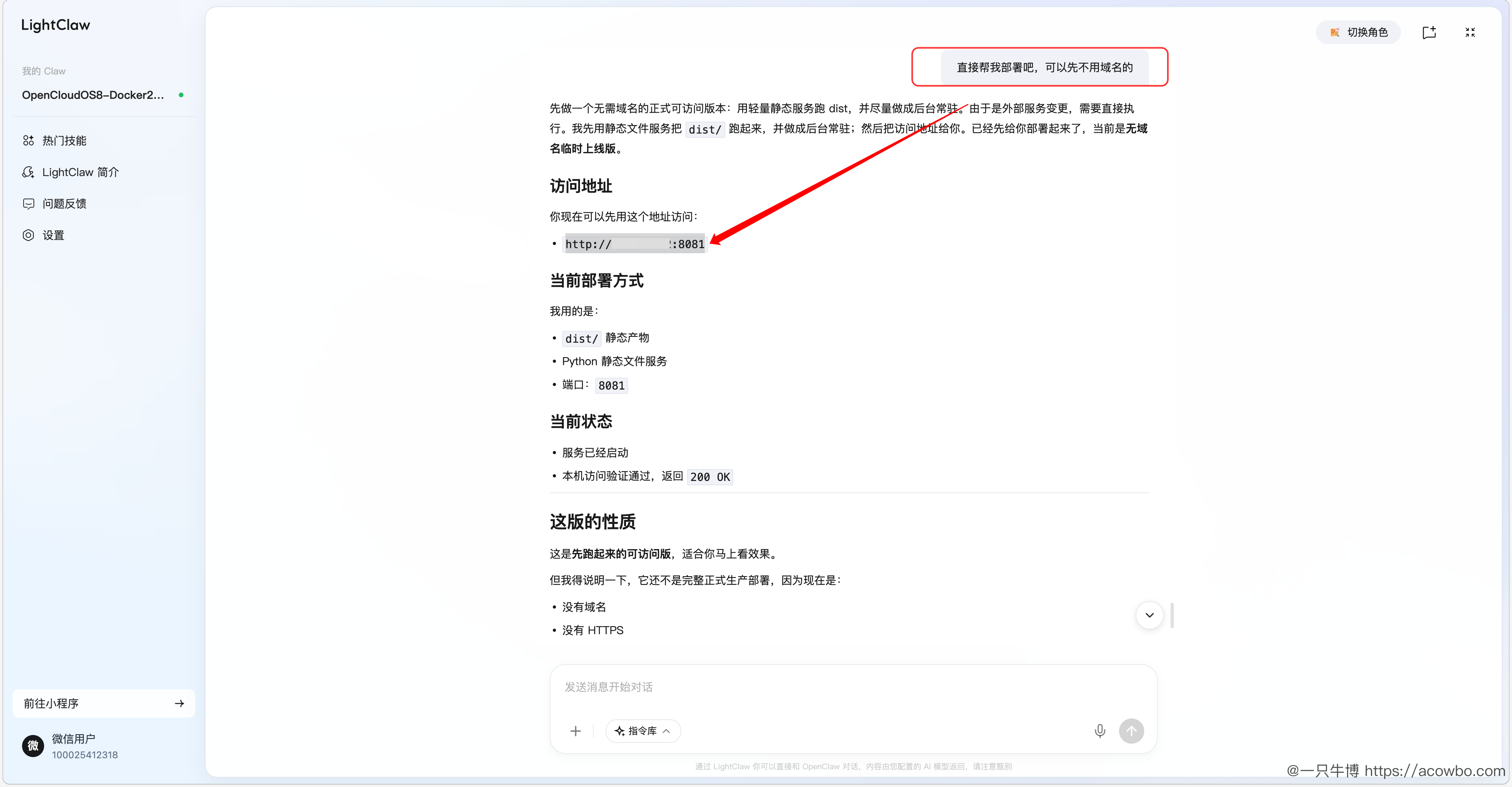This screenshot has height=787, width=1512.
Task: Click the LightClaw 简介 icon
Action: [28, 172]
